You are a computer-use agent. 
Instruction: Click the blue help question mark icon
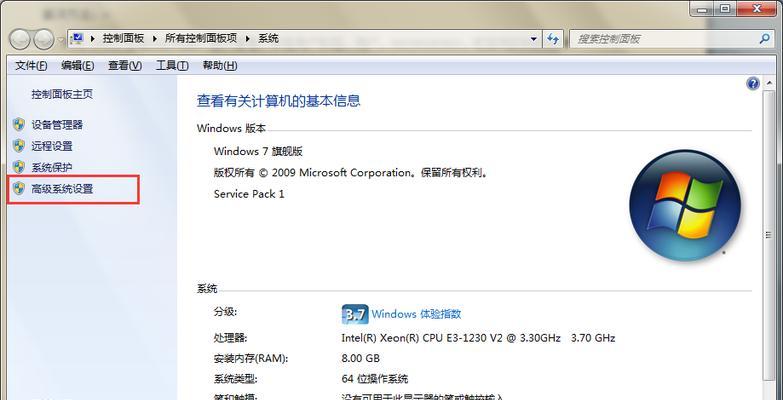click(753, 83)
